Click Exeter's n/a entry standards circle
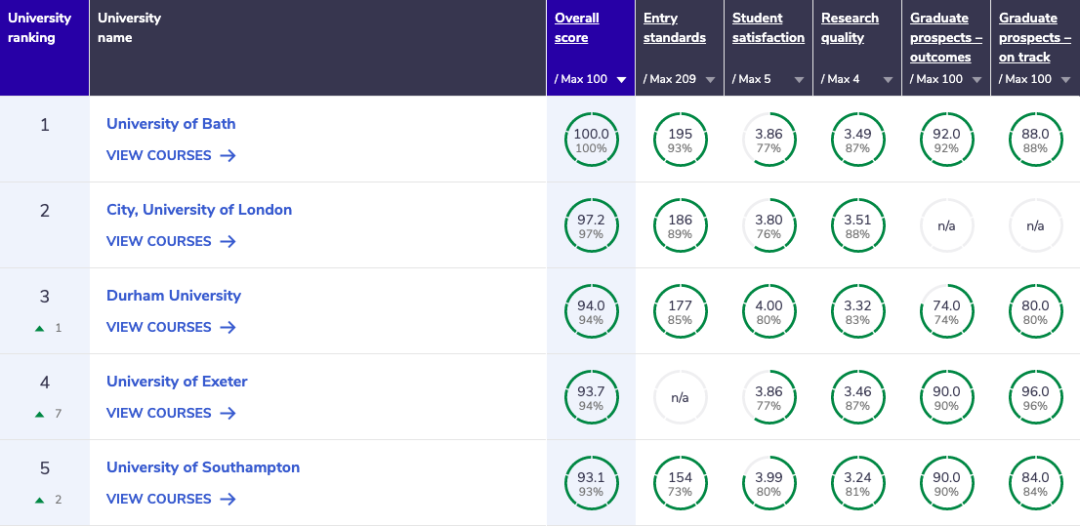The height and width of the screenshot is (526, 1080). pos(680,397)
